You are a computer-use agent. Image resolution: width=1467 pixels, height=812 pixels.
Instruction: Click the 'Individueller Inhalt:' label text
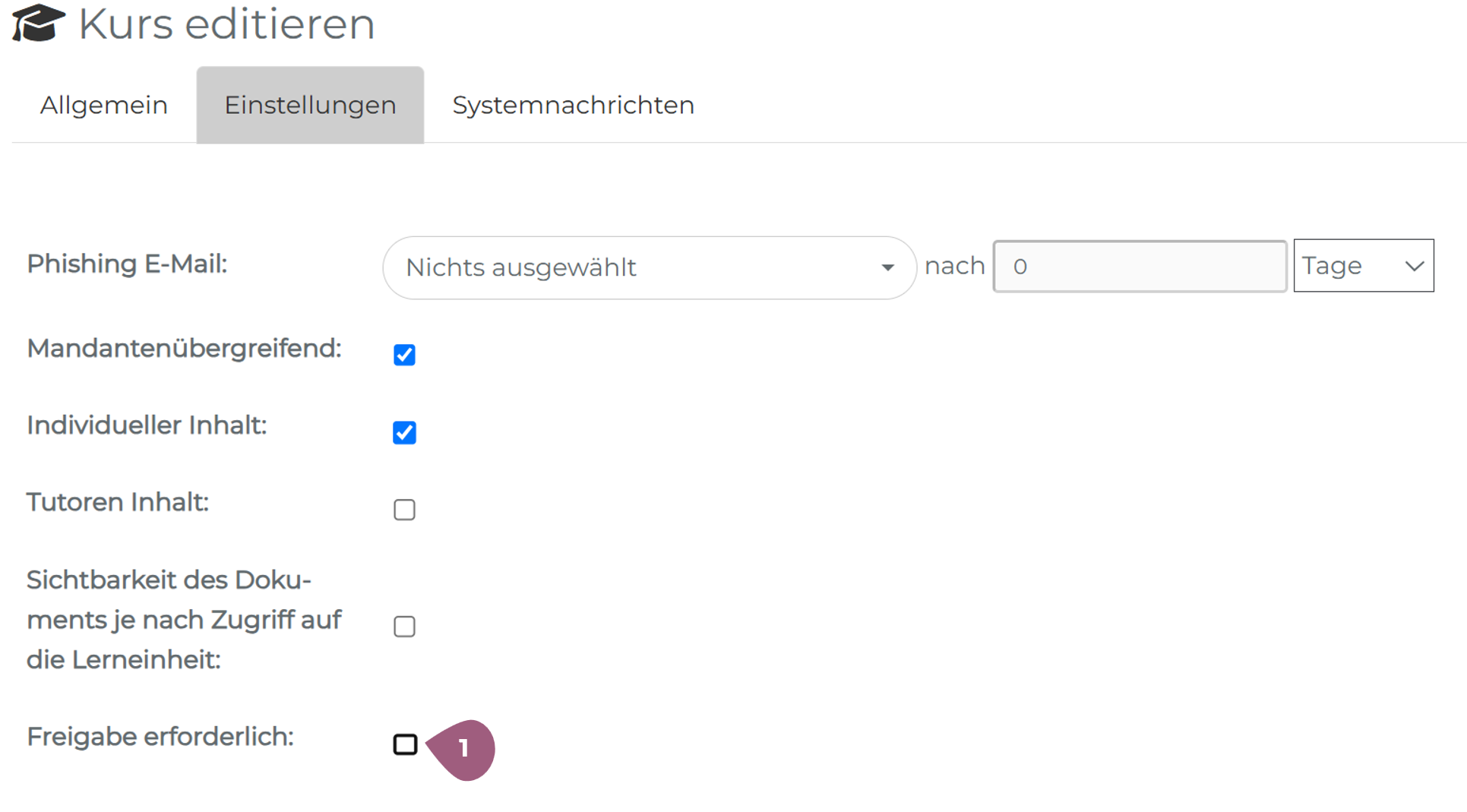click(147, 425)
